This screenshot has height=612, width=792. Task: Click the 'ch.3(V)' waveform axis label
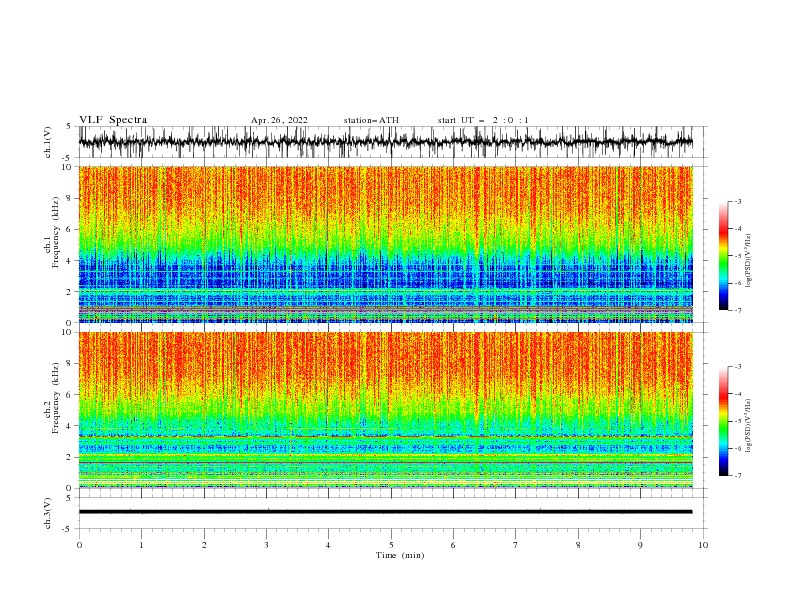click(x=48, y=513)
